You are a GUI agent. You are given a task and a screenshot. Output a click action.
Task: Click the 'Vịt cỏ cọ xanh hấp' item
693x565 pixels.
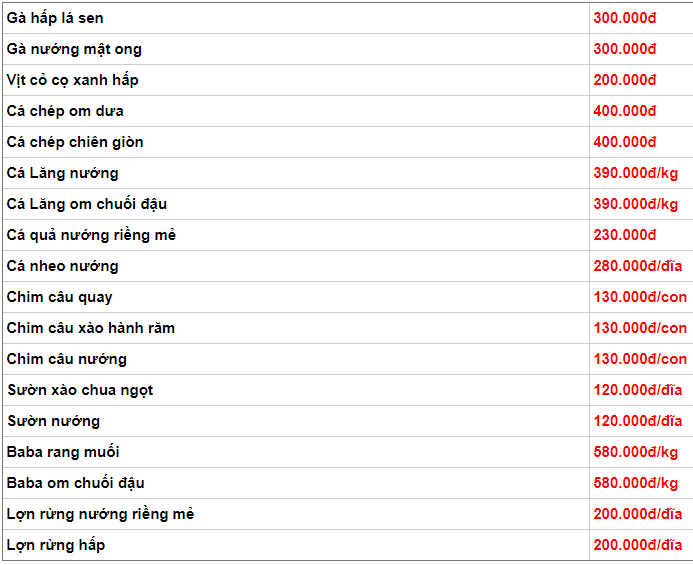pyautogui.click(x=72, y=80)
